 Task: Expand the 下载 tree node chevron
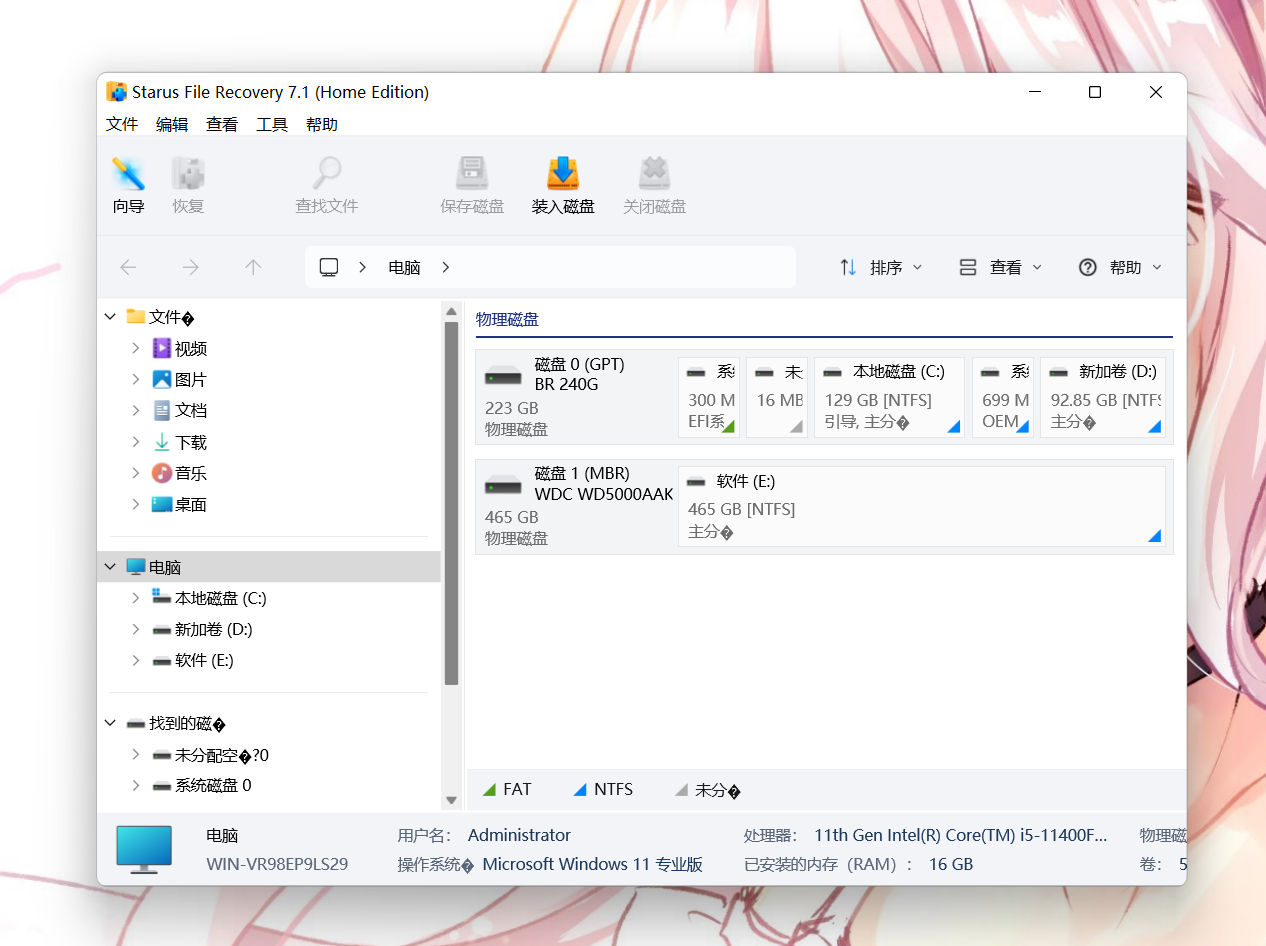click(x=135, y=442)
